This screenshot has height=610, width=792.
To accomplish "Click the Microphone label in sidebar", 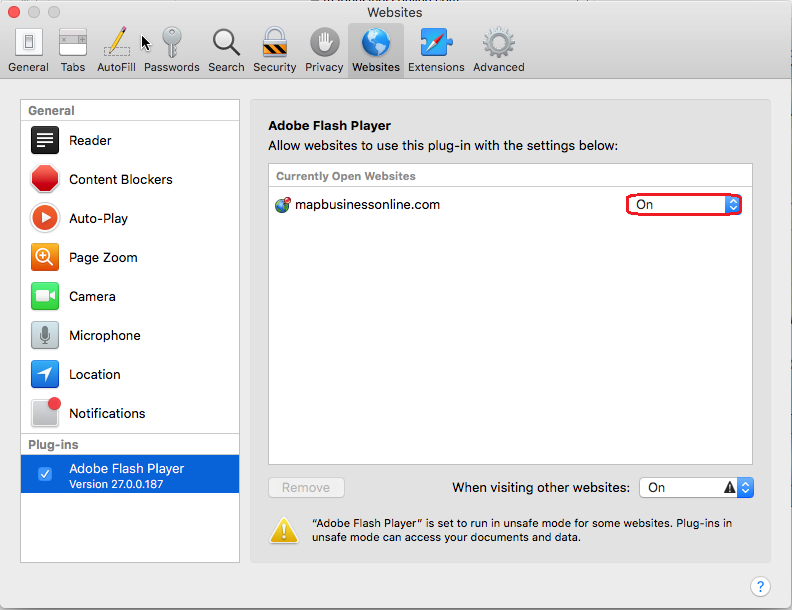I will click(105, 335).
